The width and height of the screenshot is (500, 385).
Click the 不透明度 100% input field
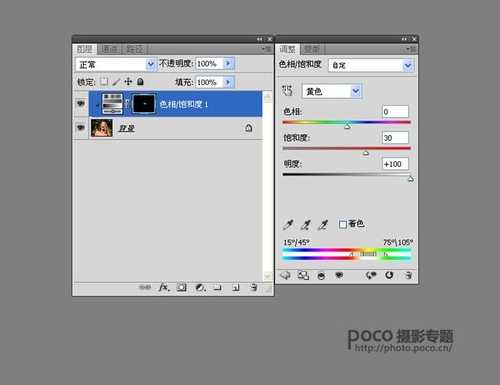[x=209, y=63]
